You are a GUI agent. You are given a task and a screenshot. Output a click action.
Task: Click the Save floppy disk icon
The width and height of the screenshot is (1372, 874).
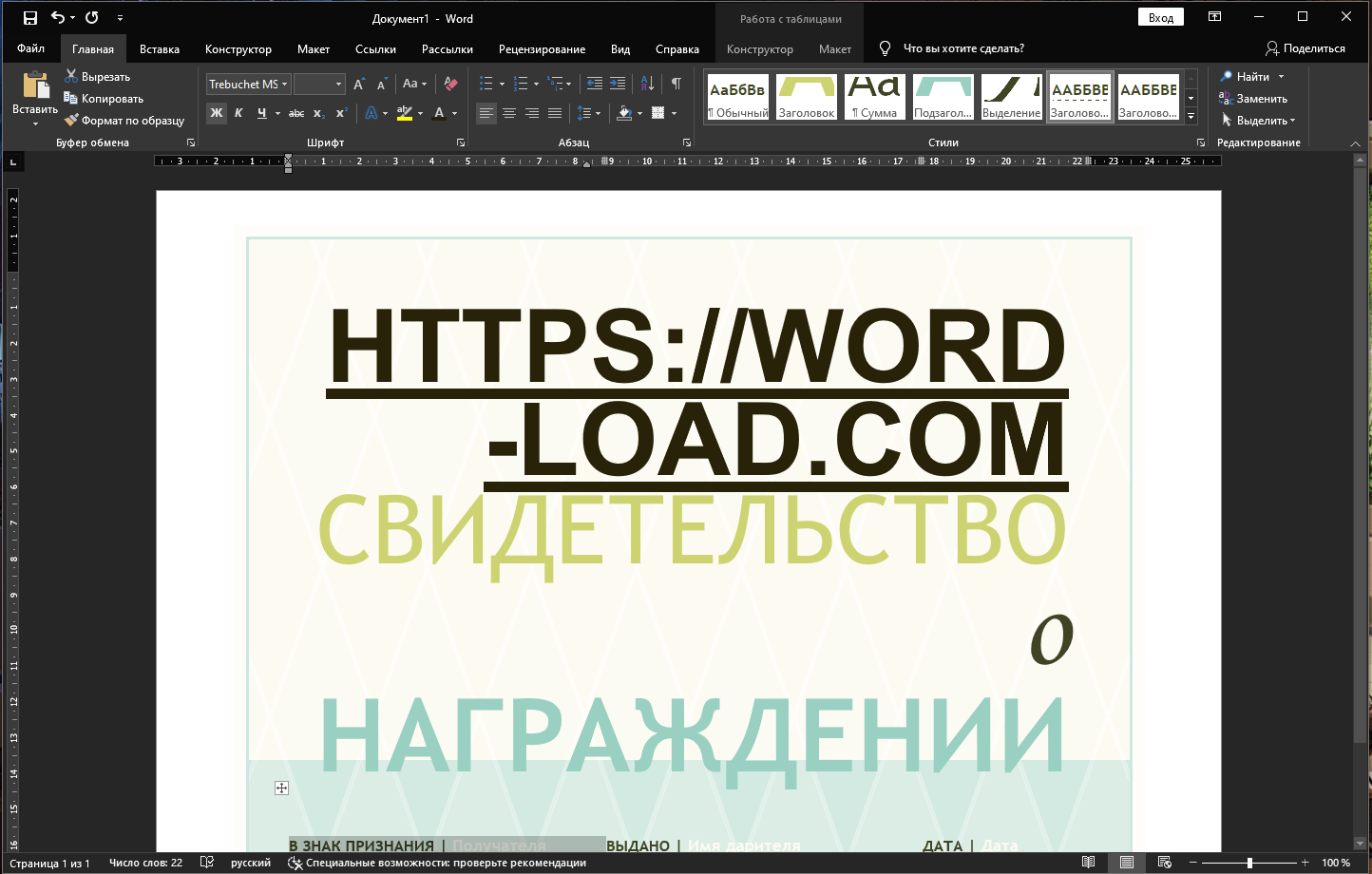click(29, 18)
